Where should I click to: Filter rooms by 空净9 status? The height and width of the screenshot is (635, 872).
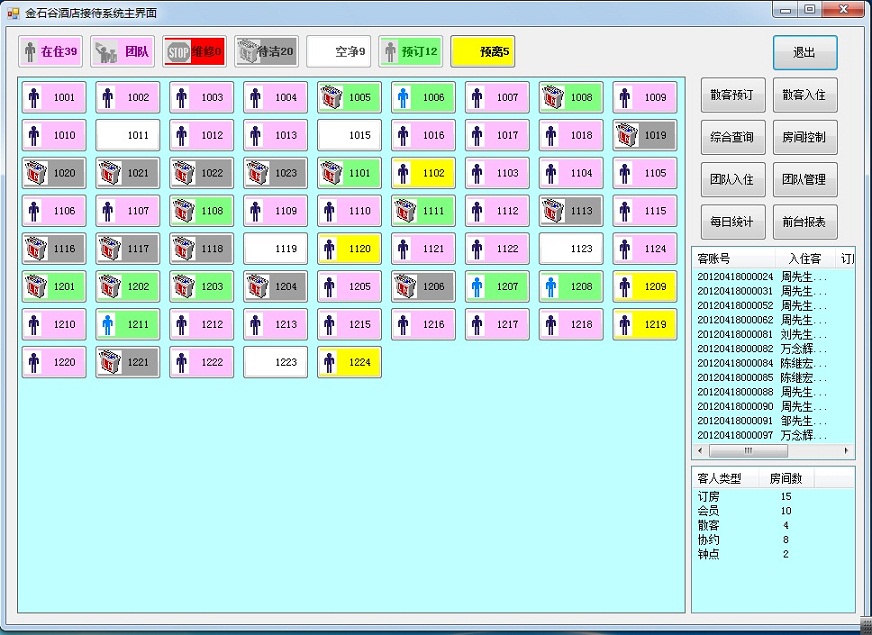click(339, 52)
